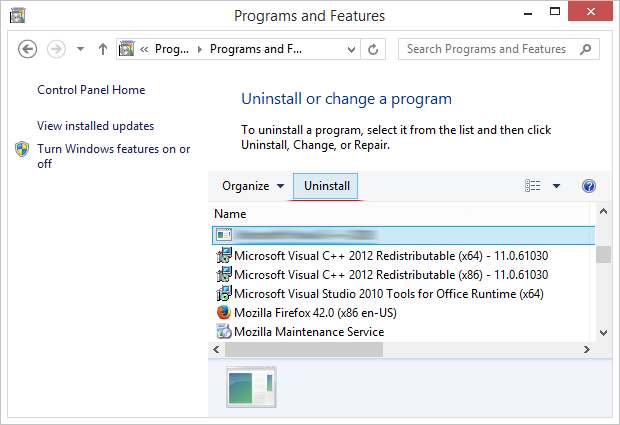Open Turn Windows features on or off
Screen dimensions: 620x425
point(113,156)
